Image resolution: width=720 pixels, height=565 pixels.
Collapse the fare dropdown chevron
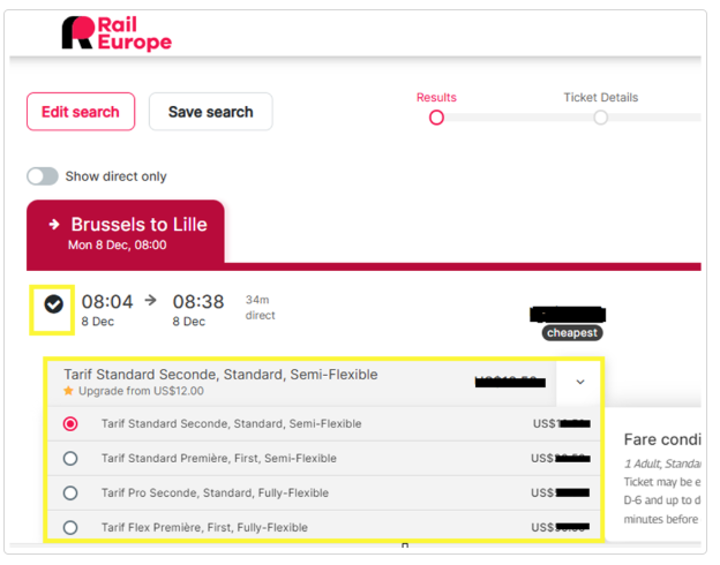click(580, 382)
